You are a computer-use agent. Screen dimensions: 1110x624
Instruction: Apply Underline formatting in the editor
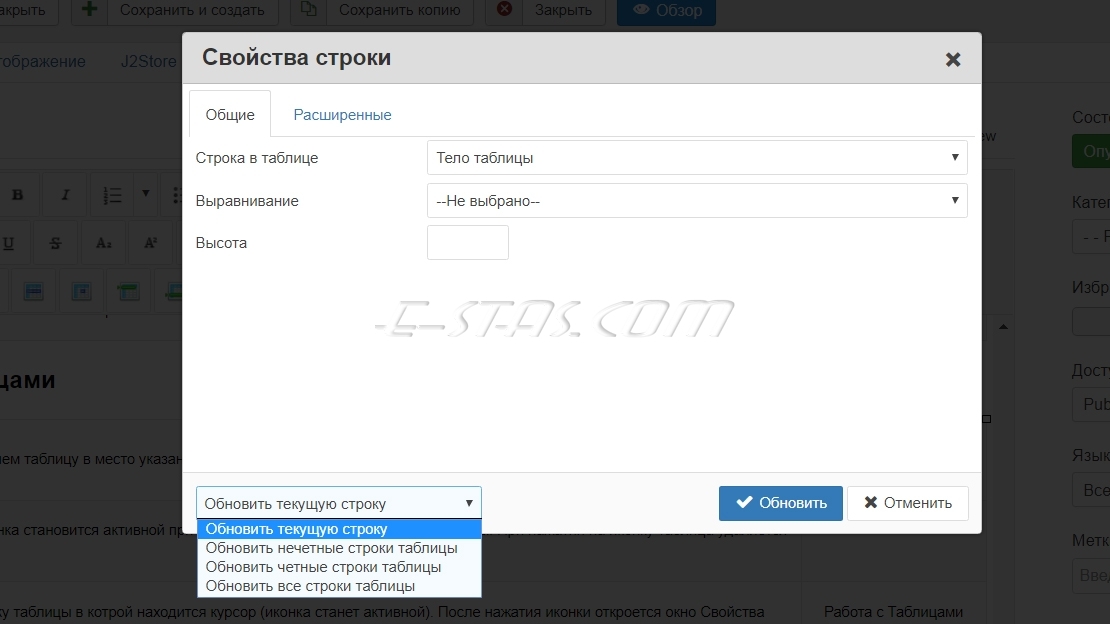pyautogui.click(x=8, y=243)
